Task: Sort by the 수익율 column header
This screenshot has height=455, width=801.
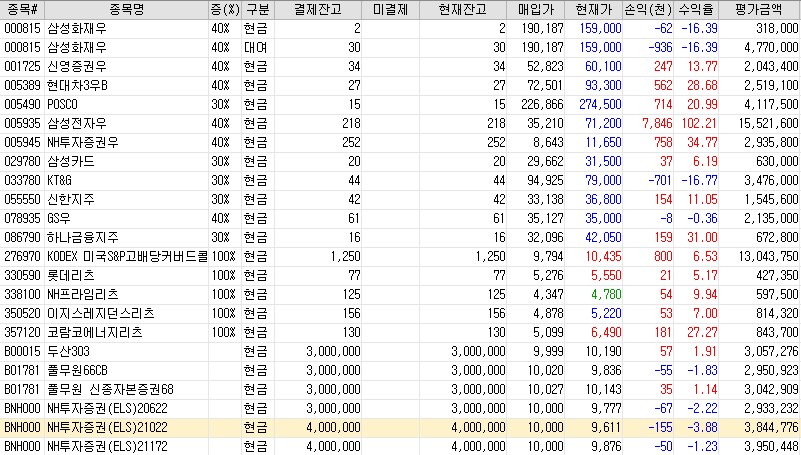Action: point(696,10)
